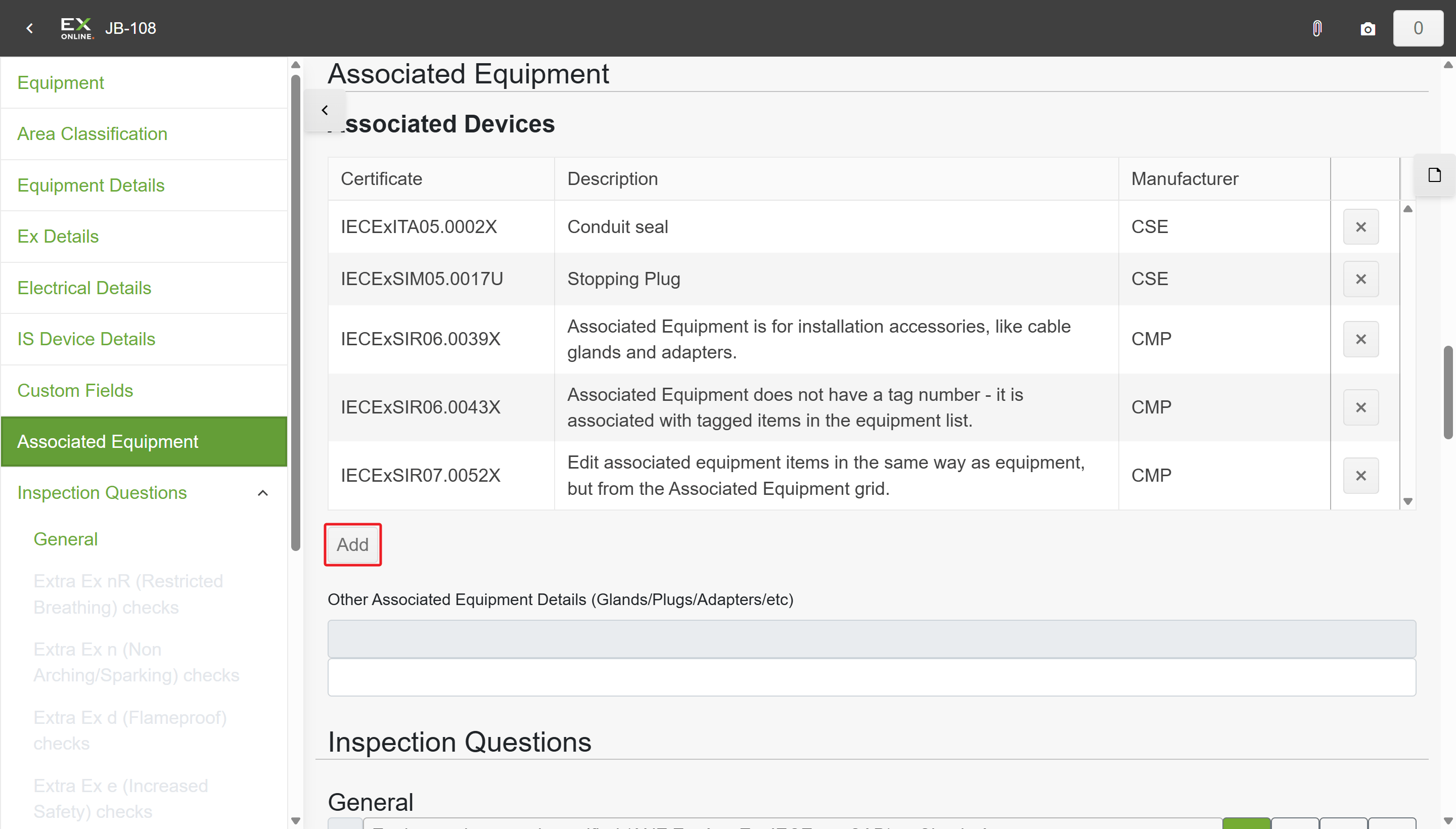Click the sidebar scrollbar thumb
The height and width of the screenshot is (829, 1456).
[295, 312]
